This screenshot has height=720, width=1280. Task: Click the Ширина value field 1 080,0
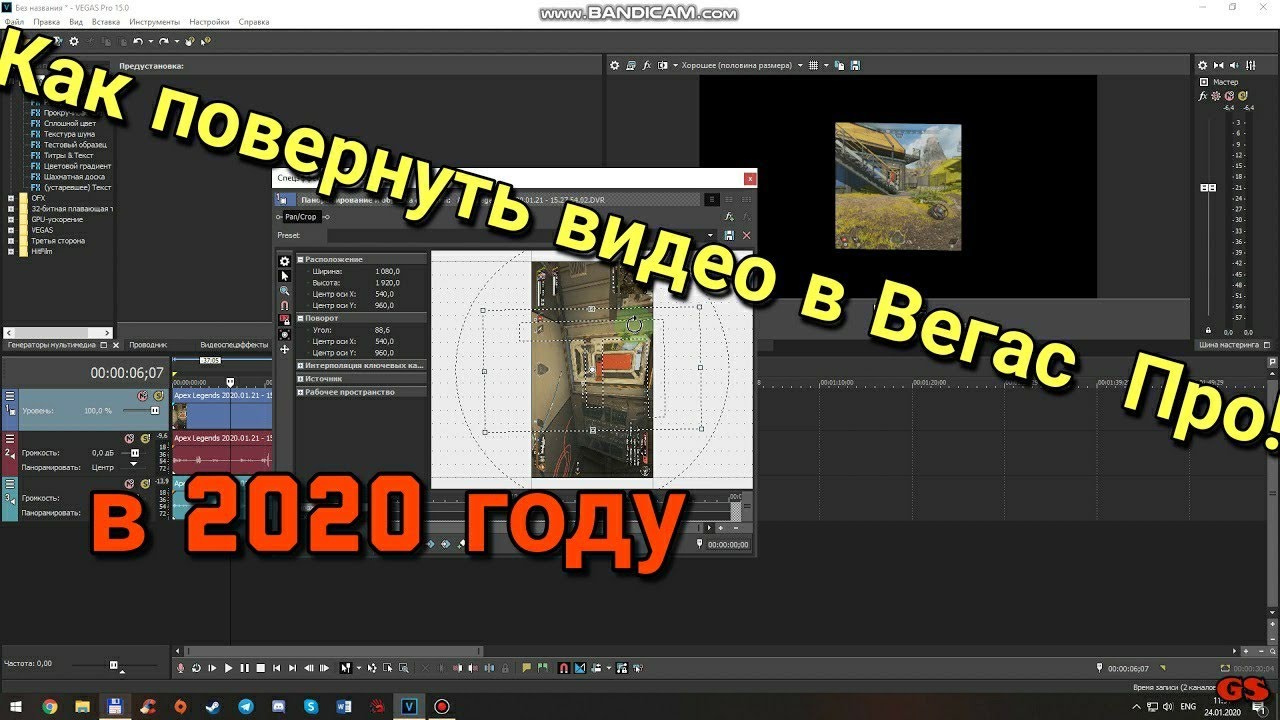coord(388,271)
